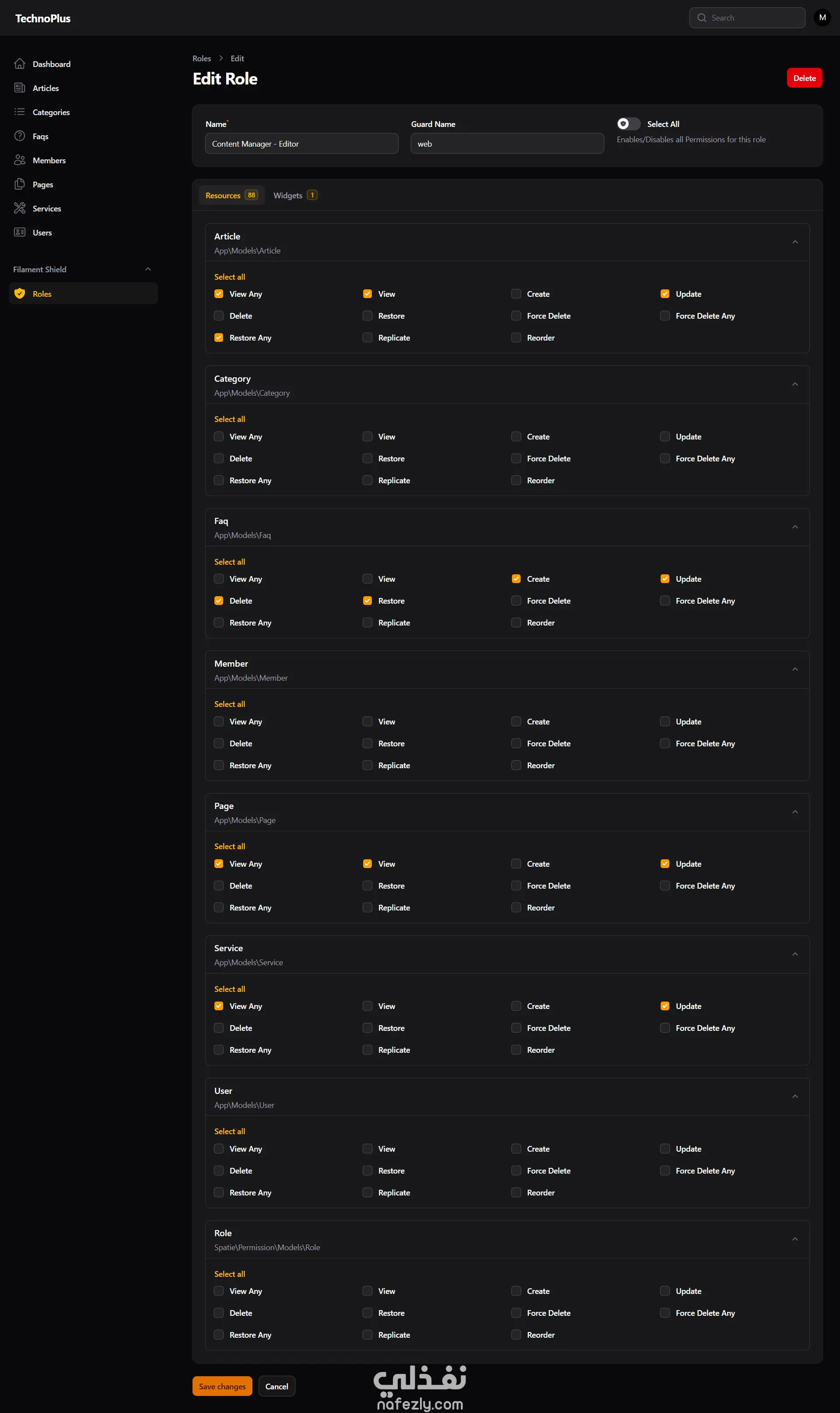Collapse the Article permissions section
Viewport: 840px width, 1413px height.
[794, 243]
